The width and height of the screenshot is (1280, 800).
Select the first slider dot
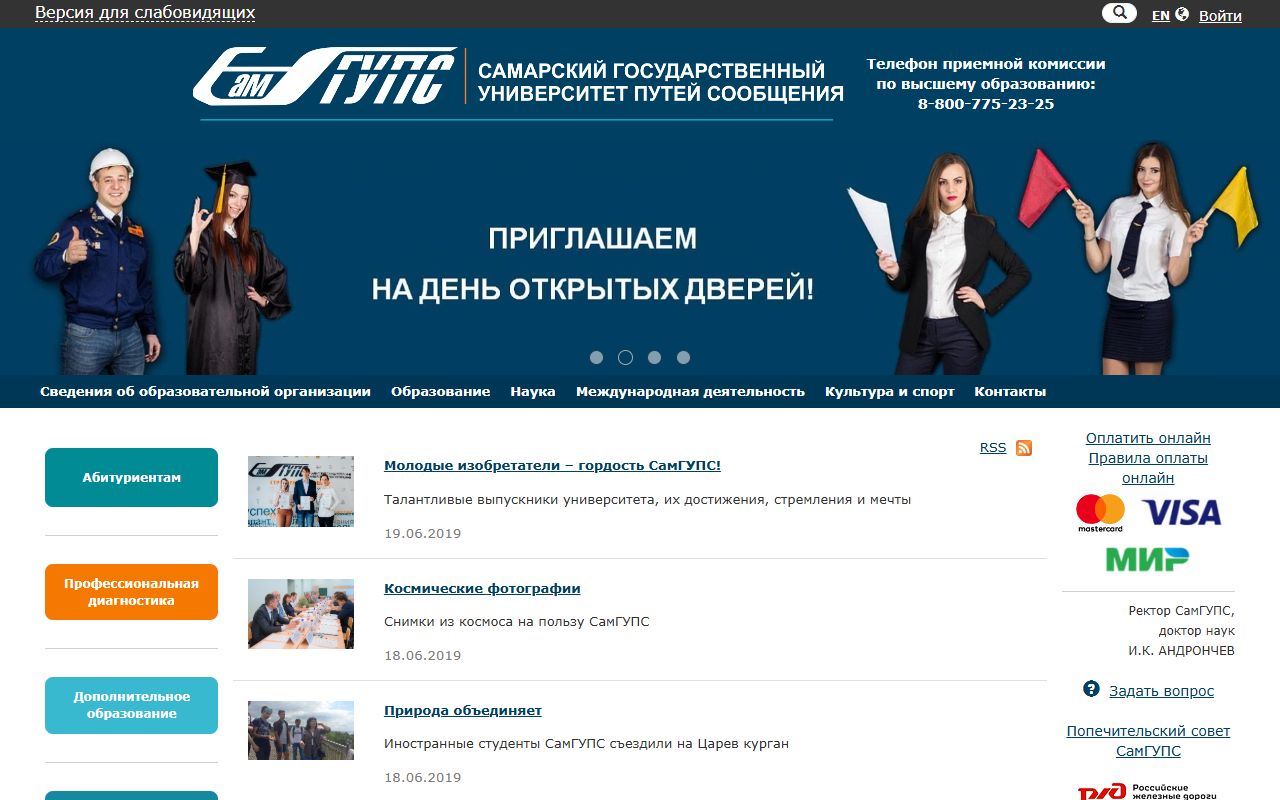pos(597,357)
